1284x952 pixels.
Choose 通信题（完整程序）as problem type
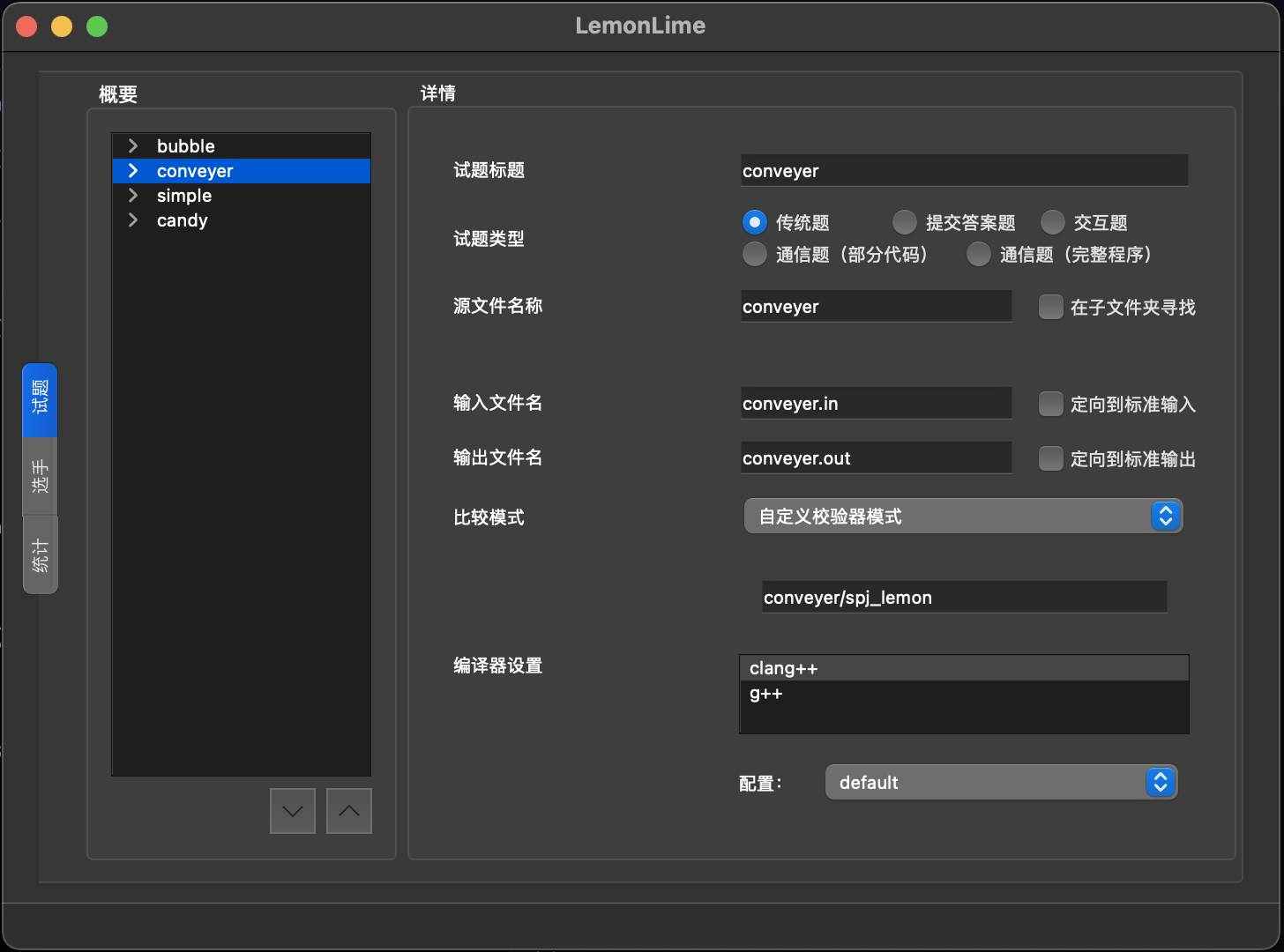coord(978,254)
